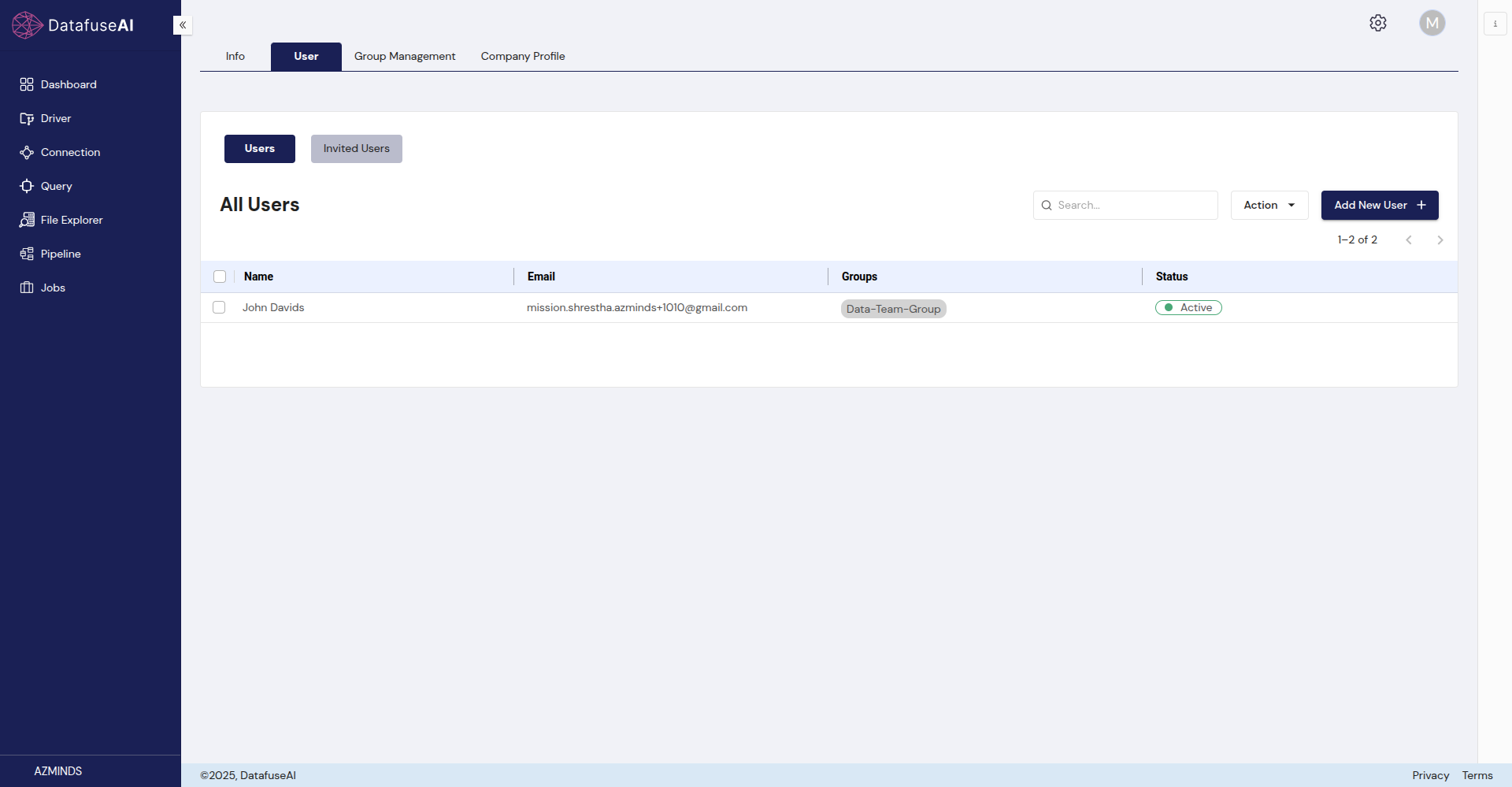Check the select-all checkbox in the table header

220,277
